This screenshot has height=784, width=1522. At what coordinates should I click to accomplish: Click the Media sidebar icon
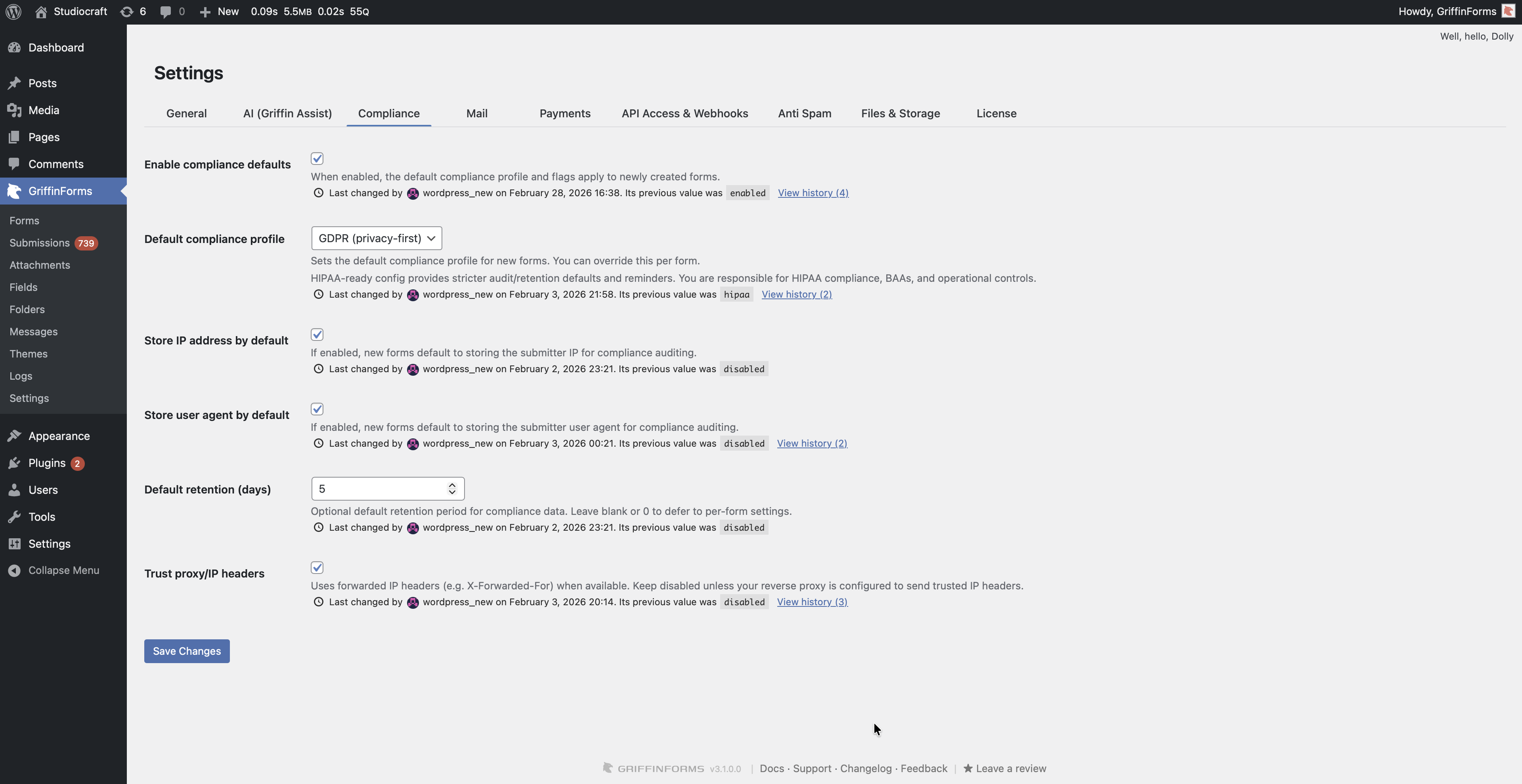pyautogui.click(x=15, y=110)
